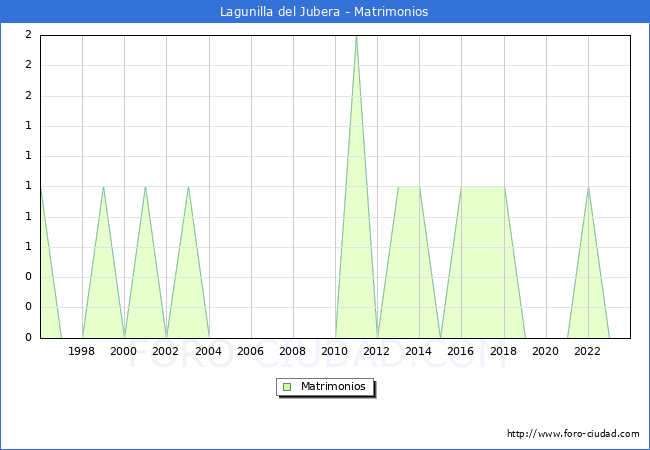Click the tallest peak at 2011
650x450 pixels.
(356, 36)
